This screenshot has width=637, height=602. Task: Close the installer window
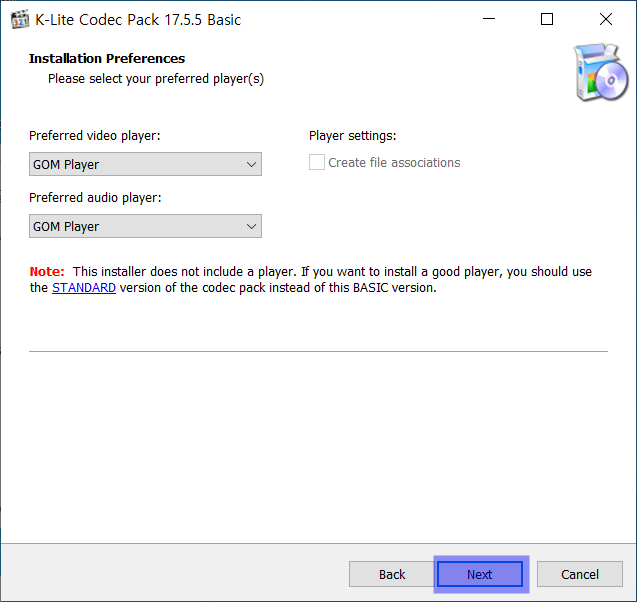click(606, 19)
